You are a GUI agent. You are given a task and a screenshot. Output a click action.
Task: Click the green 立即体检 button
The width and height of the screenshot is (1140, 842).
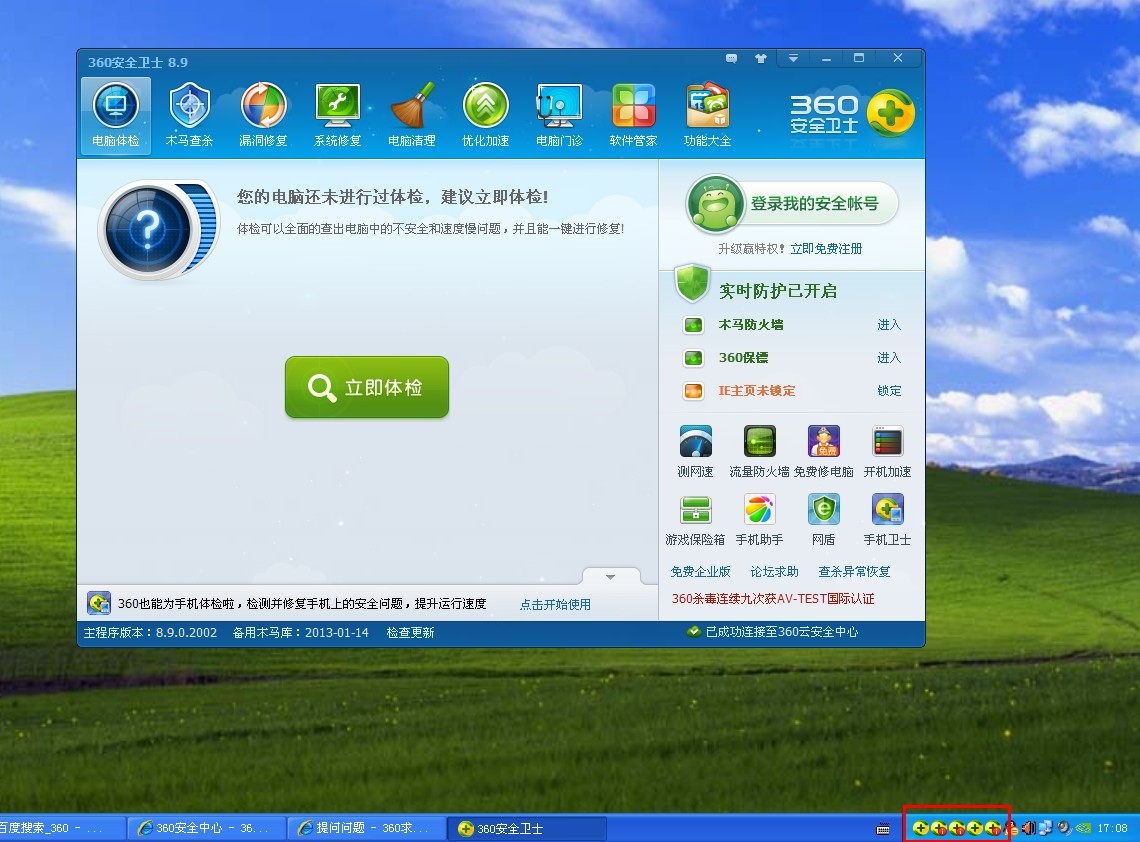(367, 387)
